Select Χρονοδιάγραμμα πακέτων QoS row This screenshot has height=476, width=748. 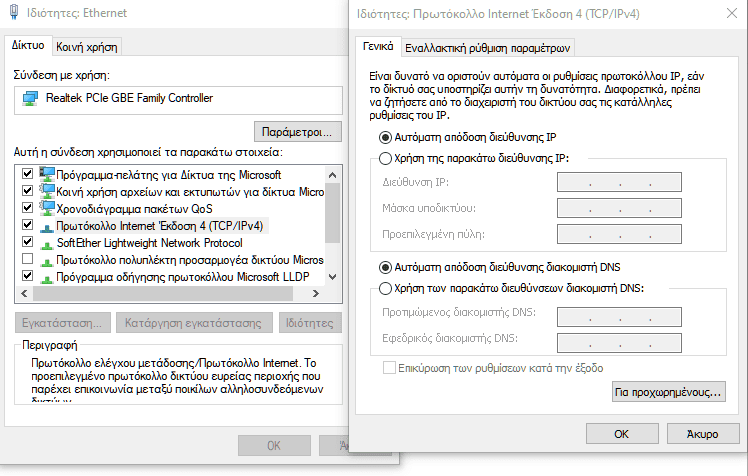(135, 209)
